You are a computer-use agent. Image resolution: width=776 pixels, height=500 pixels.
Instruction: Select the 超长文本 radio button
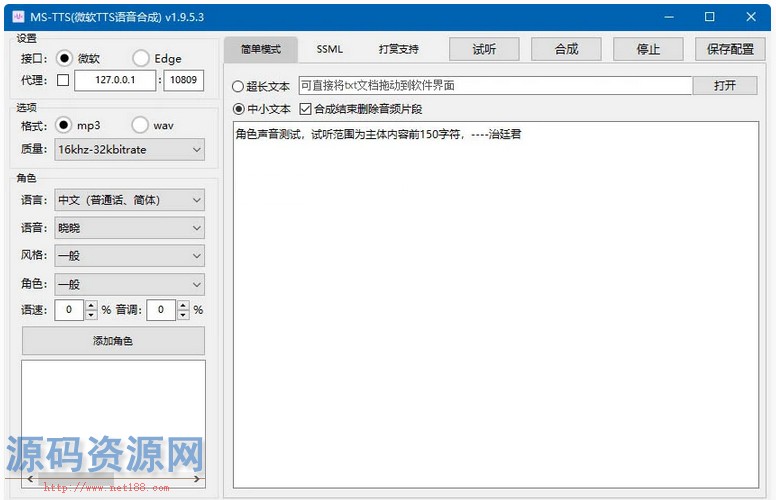(238, 87)
